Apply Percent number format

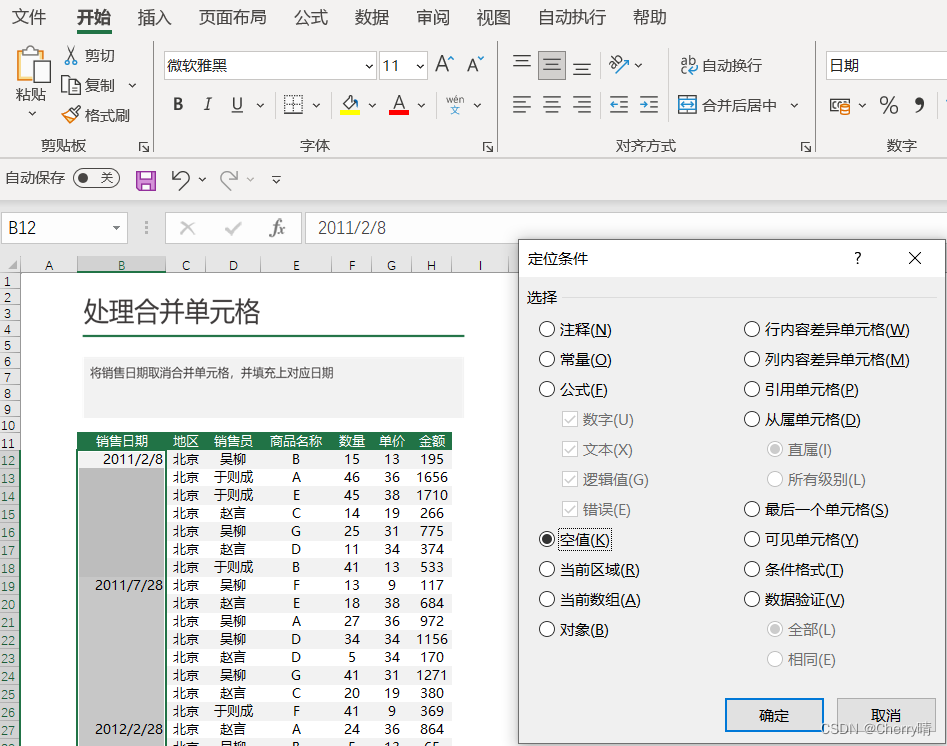click(888, 104)
